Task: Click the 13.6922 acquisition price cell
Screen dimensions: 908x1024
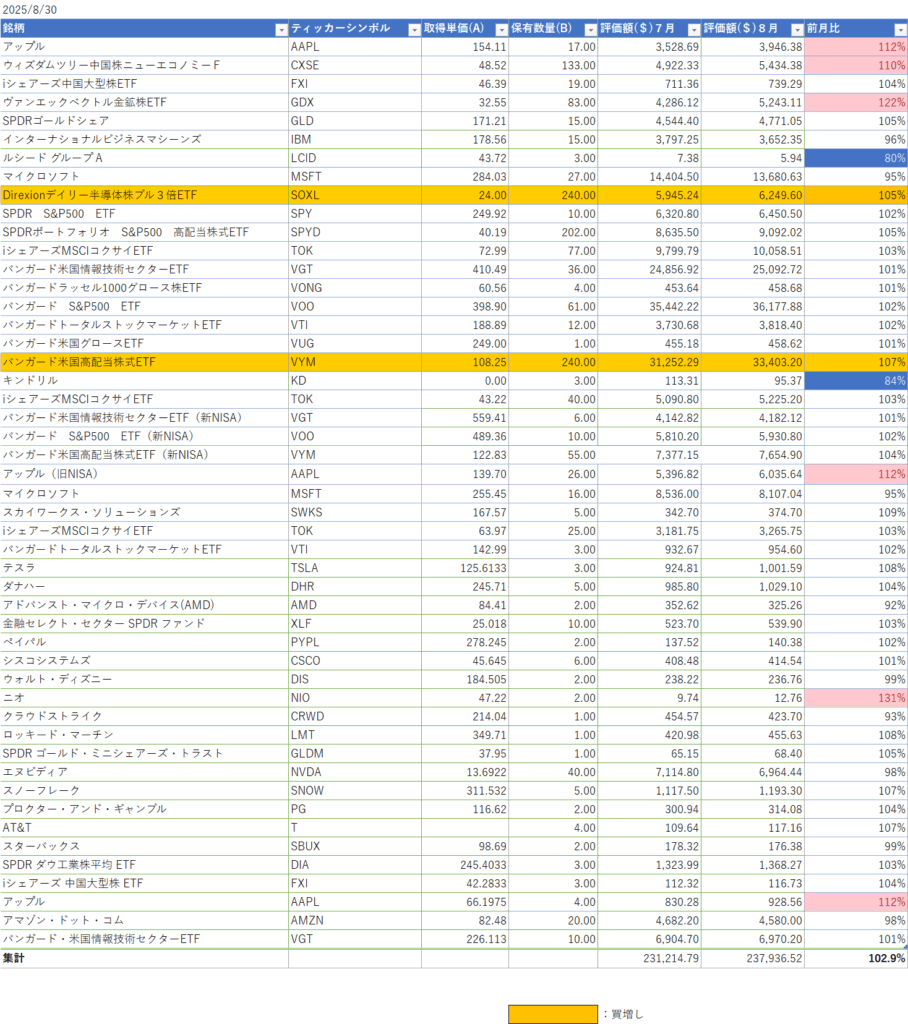Action: click(x=465, y=772)
